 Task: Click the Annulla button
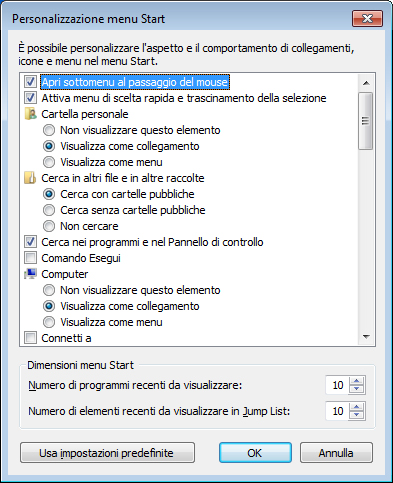(x=336, y=453)
